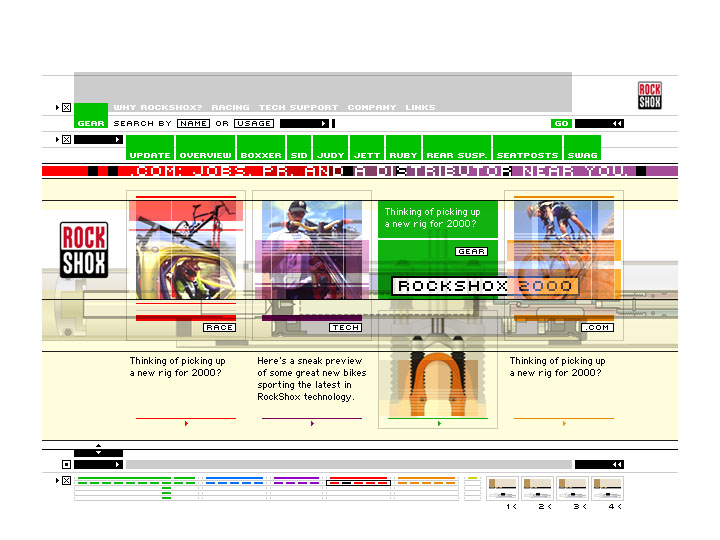Viewport: 720px width, 540px height.
Task: Click the orange arrow under the .COM column
Action: tap(564, 423)
